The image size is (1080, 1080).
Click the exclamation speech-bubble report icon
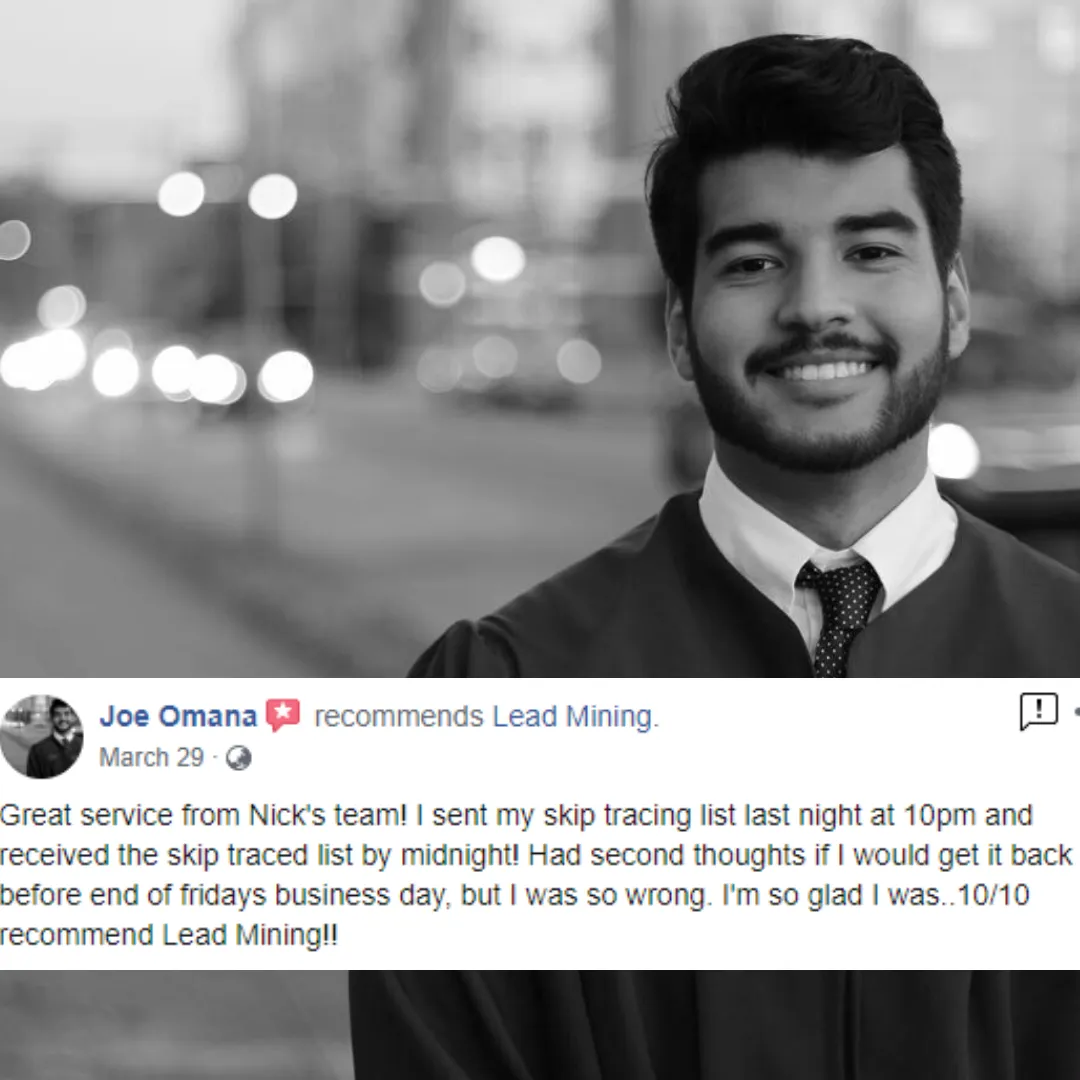click(x=1038, y=711)
